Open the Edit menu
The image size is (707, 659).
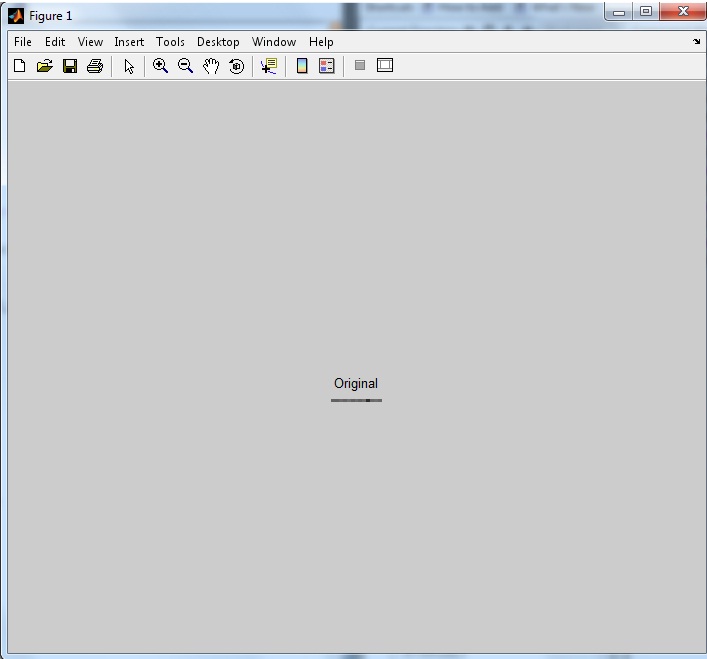point(55,42)
